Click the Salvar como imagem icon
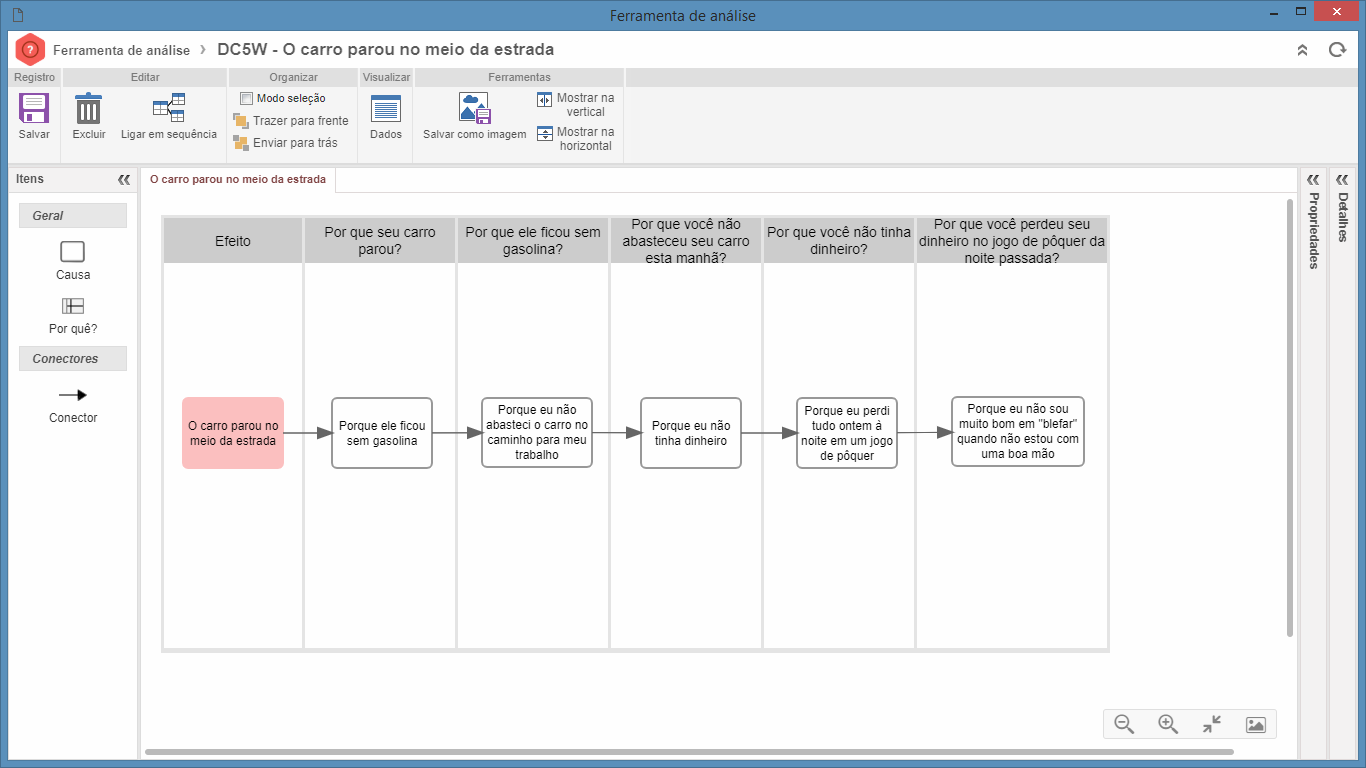 (474, 108)
